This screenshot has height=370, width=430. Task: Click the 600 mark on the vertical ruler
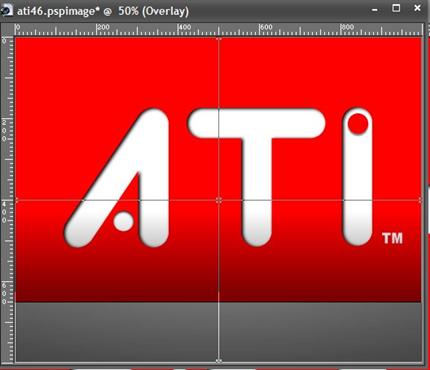coord(4,293)
